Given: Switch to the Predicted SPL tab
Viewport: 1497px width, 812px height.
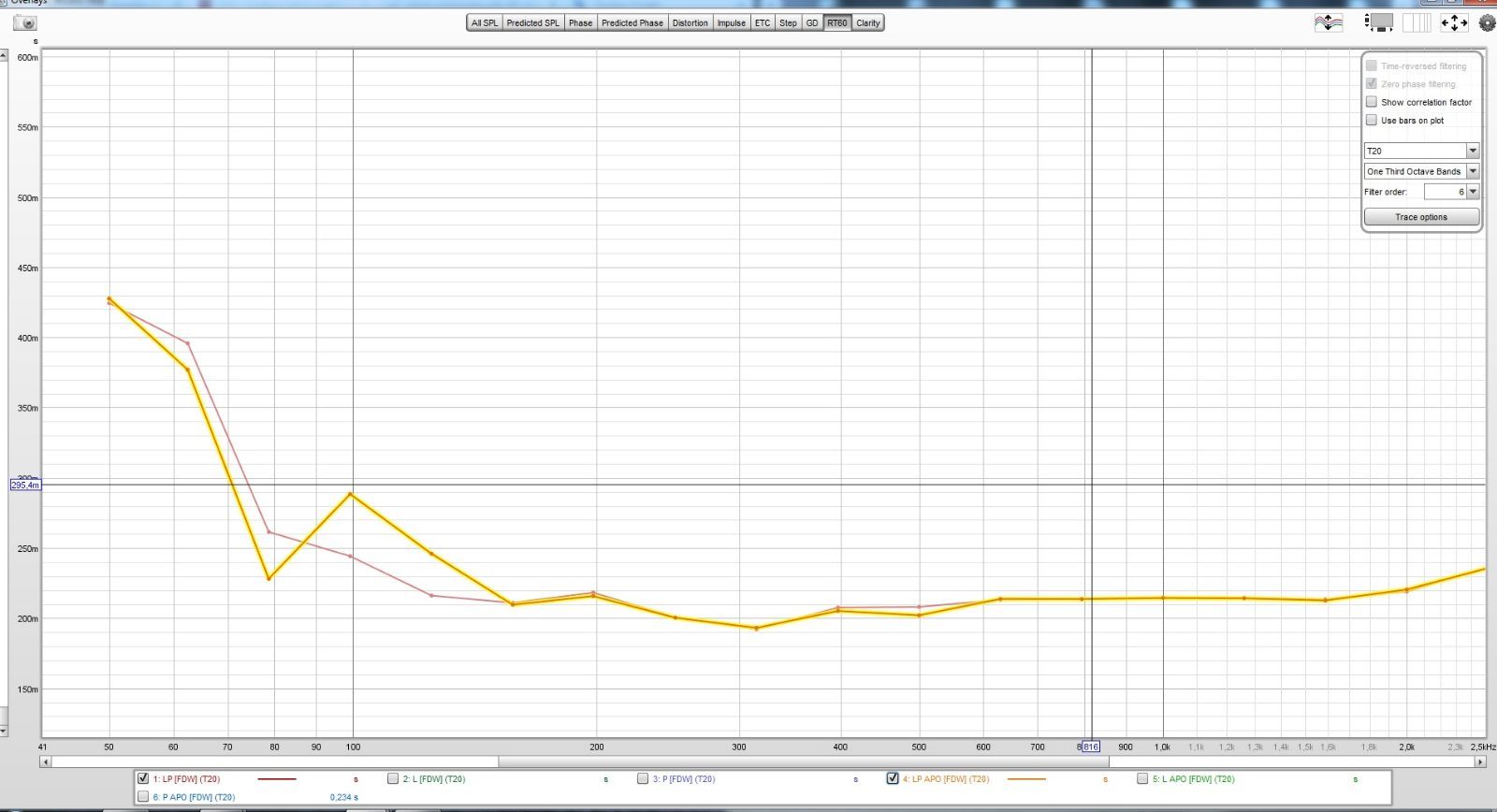Looking at the screenshot, I should [533, 22].
